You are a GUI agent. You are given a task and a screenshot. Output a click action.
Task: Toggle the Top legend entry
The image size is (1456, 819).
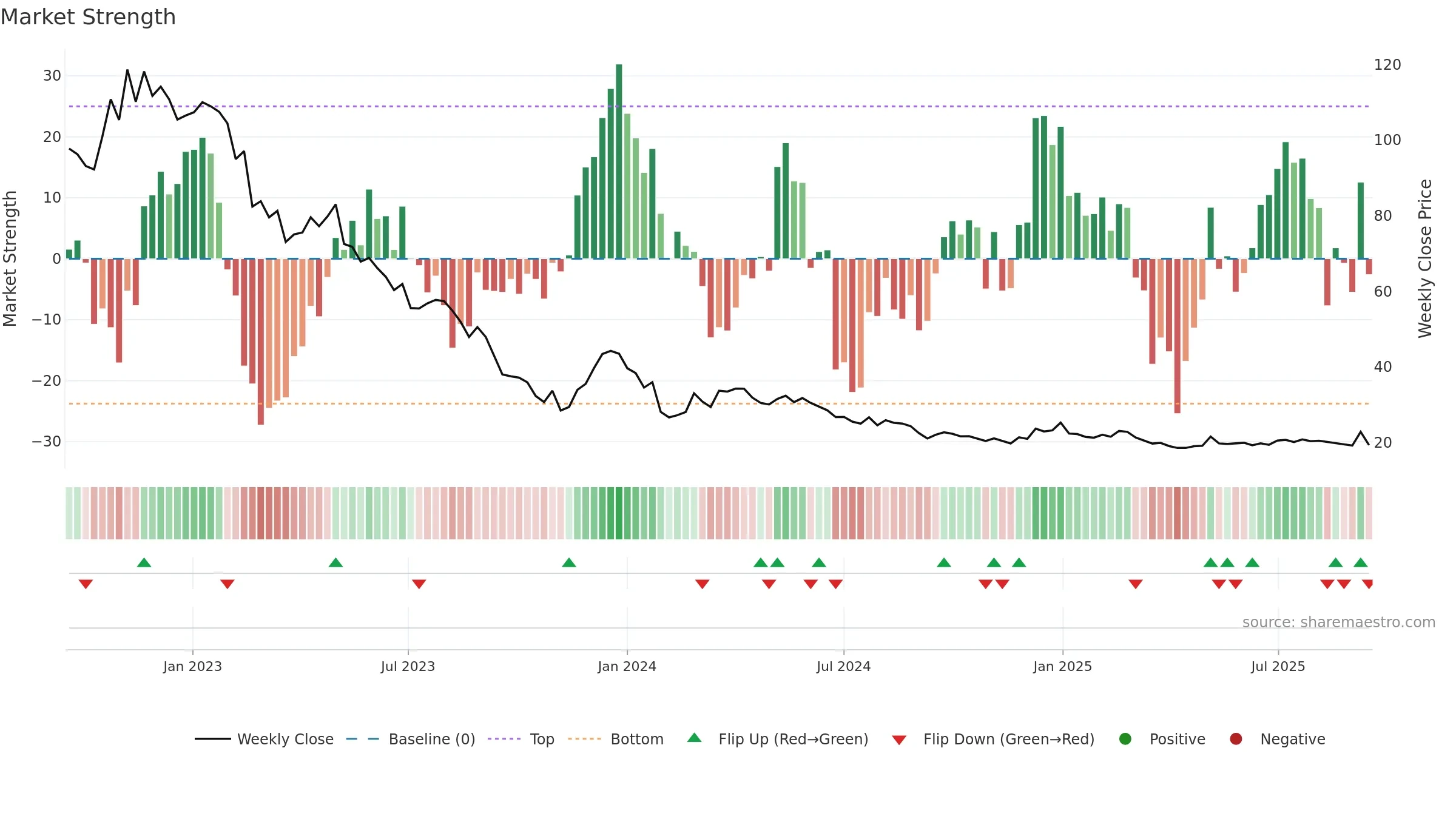[521, 739]
